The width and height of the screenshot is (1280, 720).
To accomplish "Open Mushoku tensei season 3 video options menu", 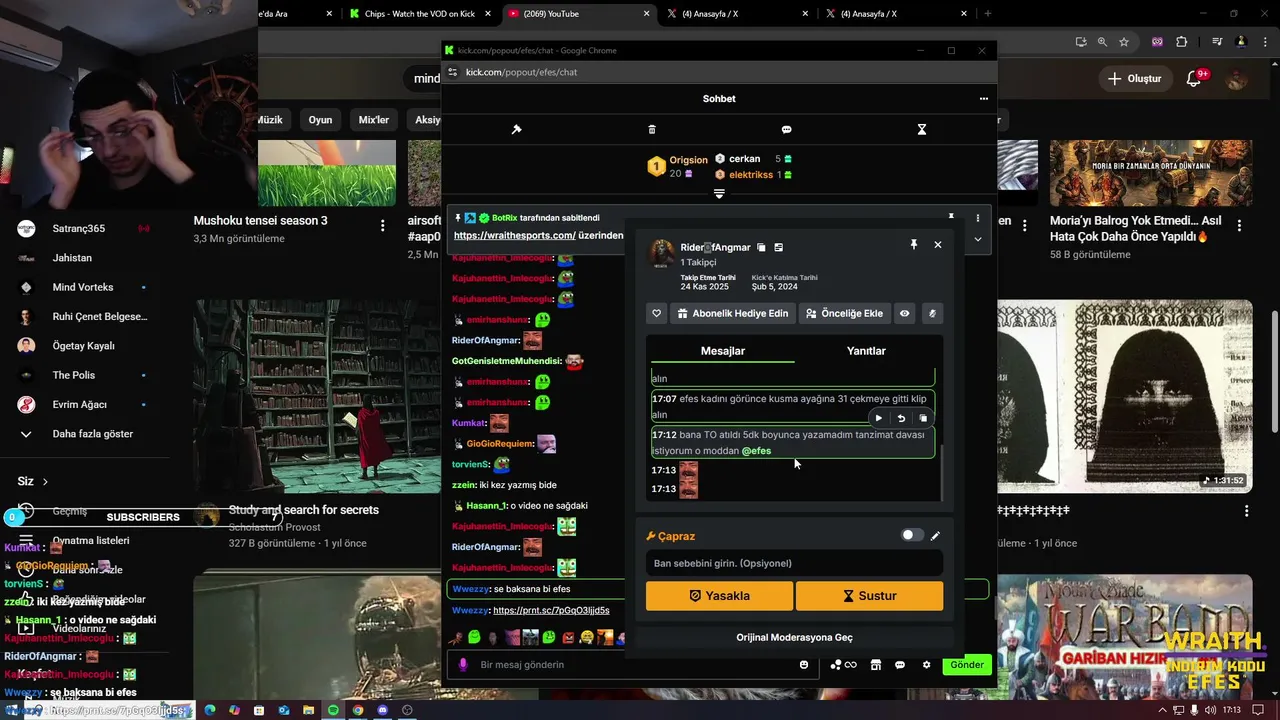I will 382,226.
